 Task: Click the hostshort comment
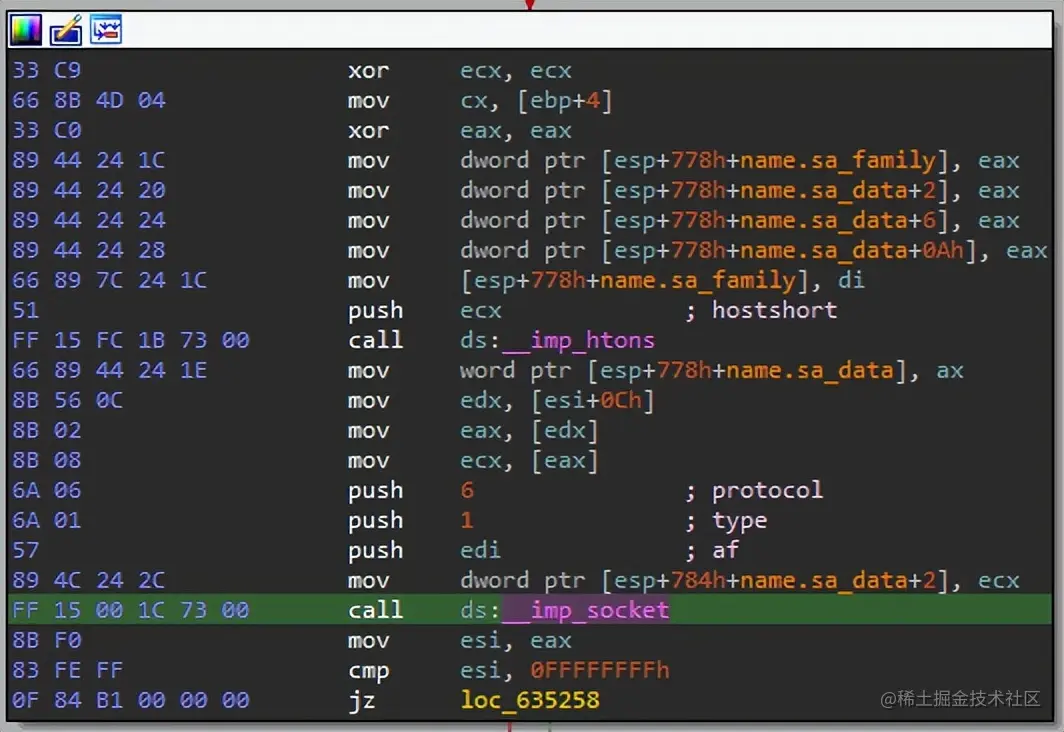774,310
